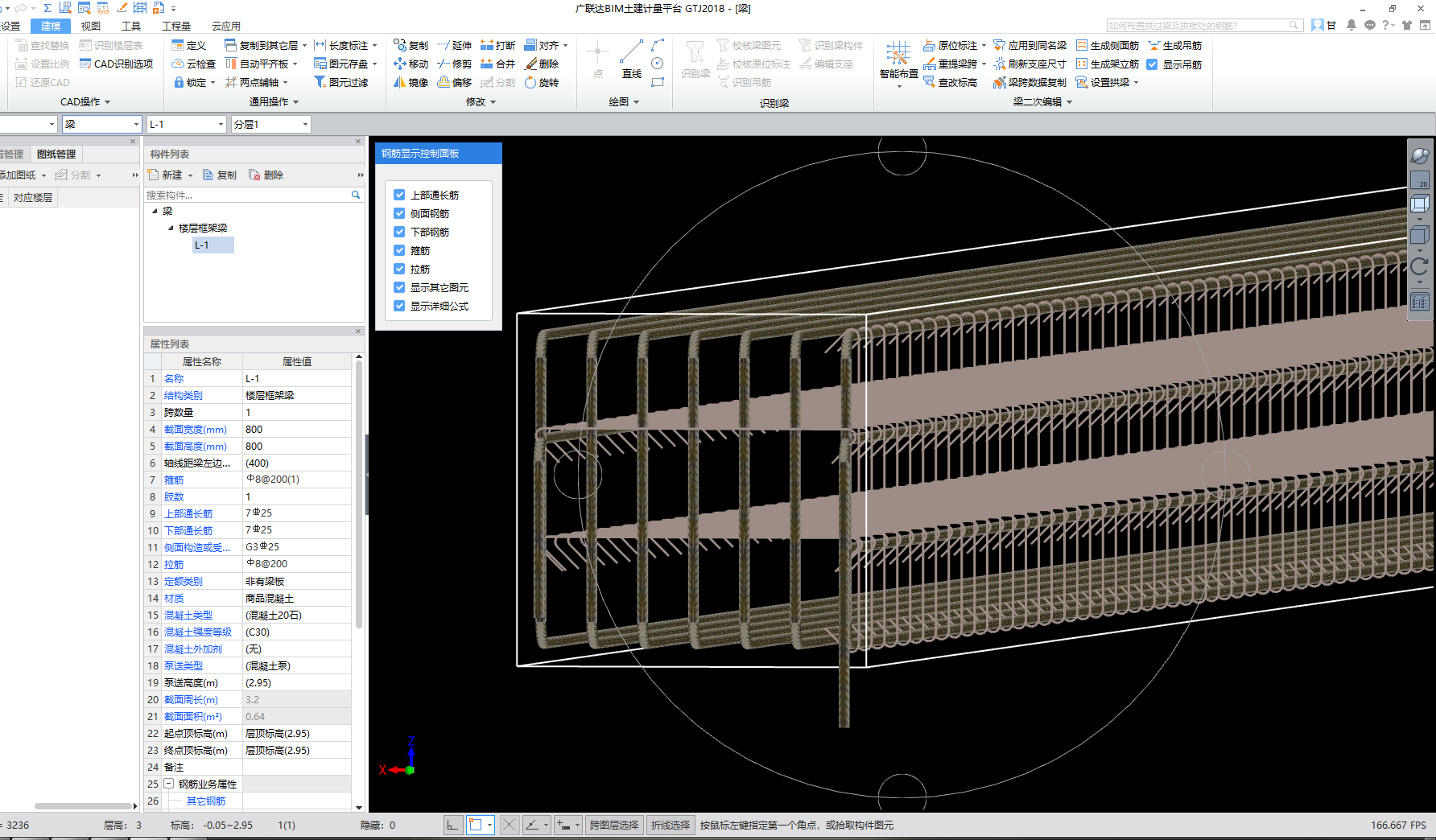Click 应用到同名梁 apply to same-name beams
1436x840 pixels.
(x=1030, y=45)
